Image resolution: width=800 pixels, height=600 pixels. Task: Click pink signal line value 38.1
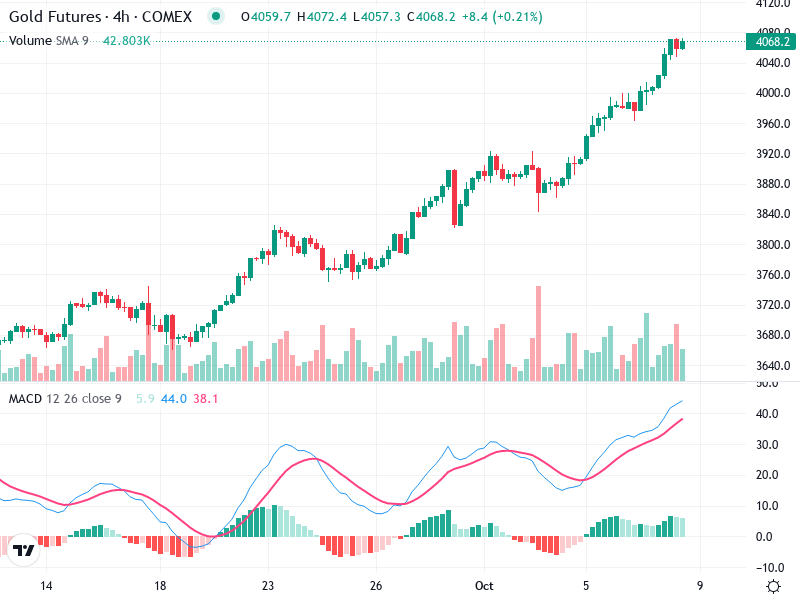pos(205,399)
